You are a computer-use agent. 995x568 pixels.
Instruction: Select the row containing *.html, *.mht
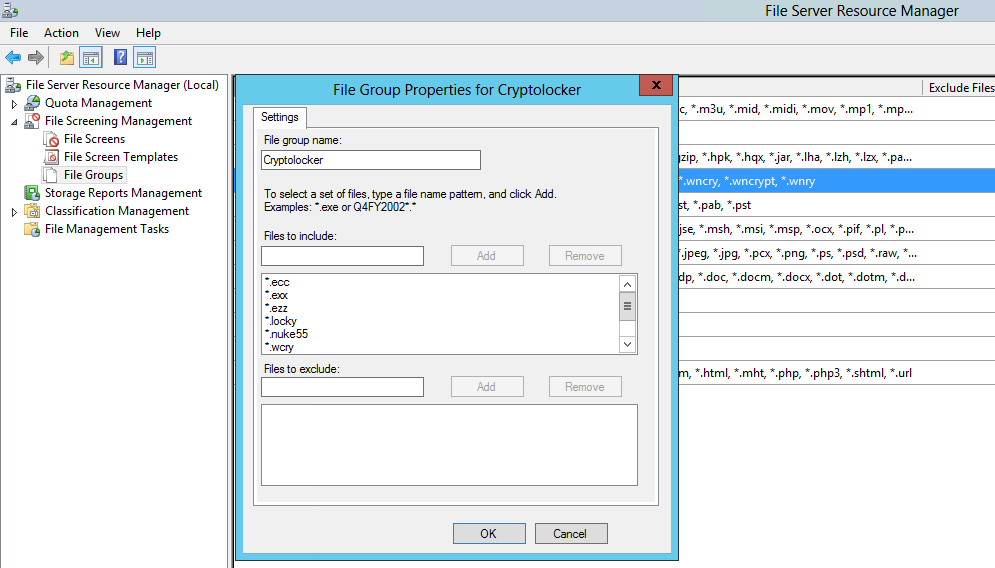point(837,373)
